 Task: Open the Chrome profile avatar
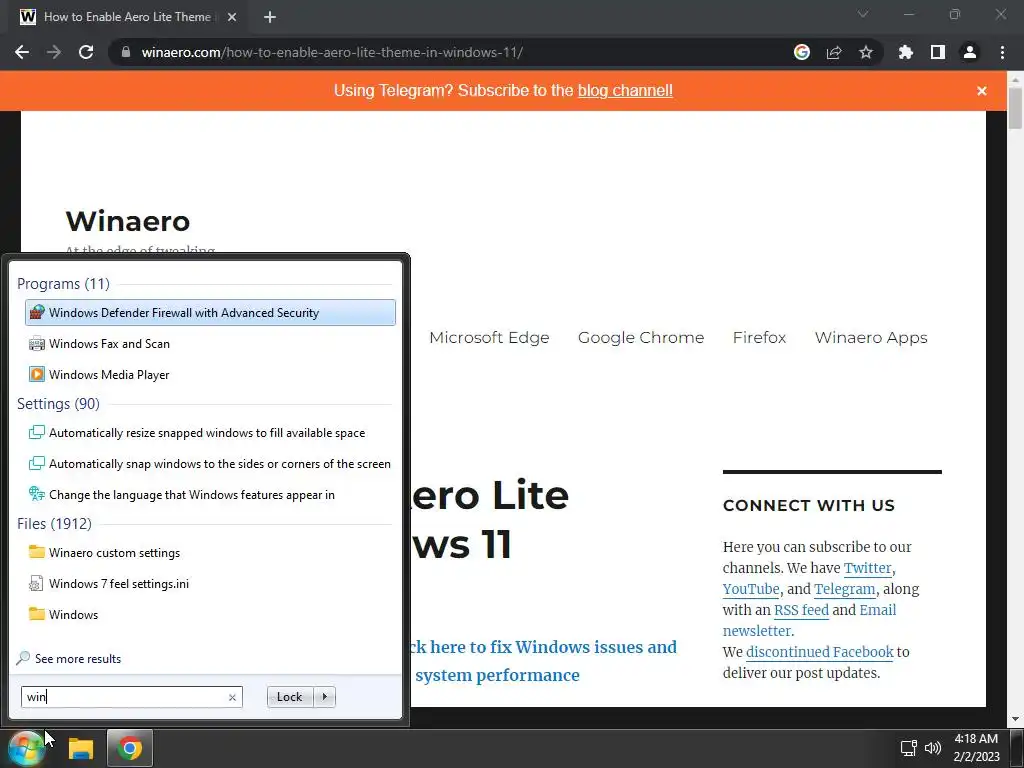tap(970, 52)
